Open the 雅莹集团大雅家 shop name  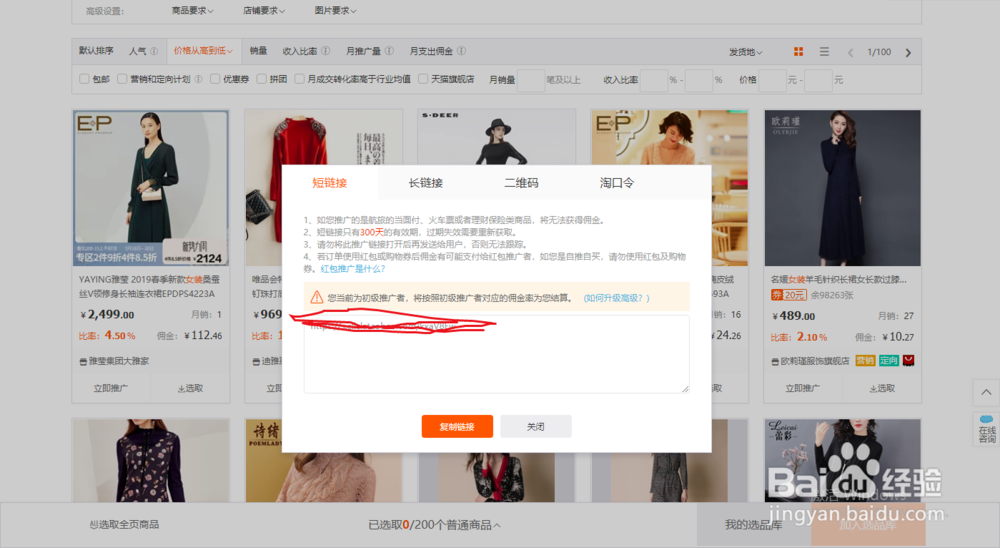[x=119, y=361]
